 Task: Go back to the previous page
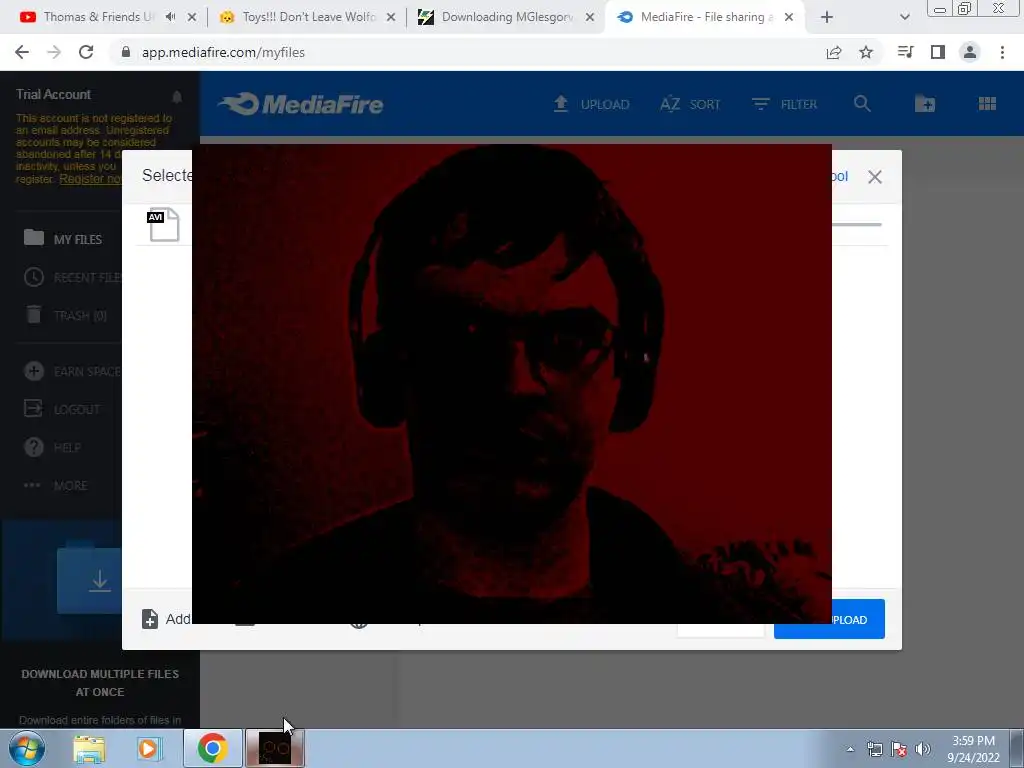(22, 52)
